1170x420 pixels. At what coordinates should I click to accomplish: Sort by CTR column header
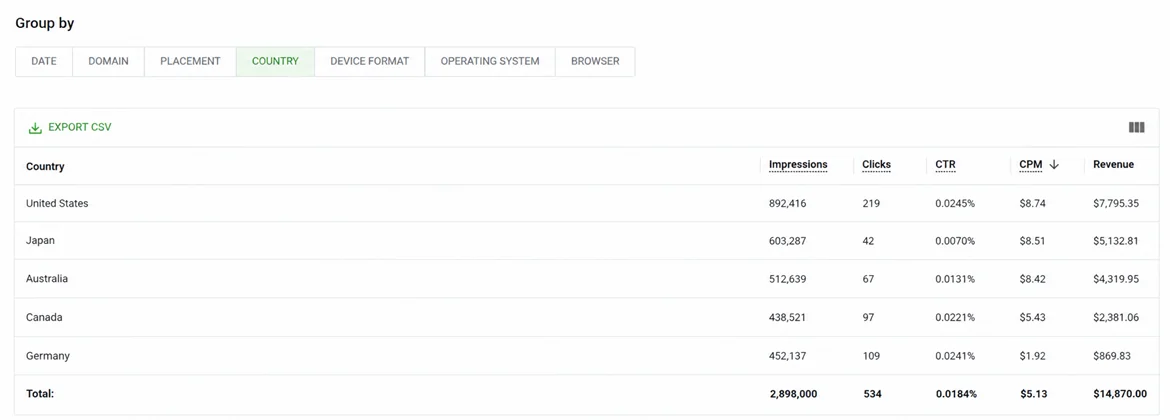pyautogui.click(x=945, y=165)
